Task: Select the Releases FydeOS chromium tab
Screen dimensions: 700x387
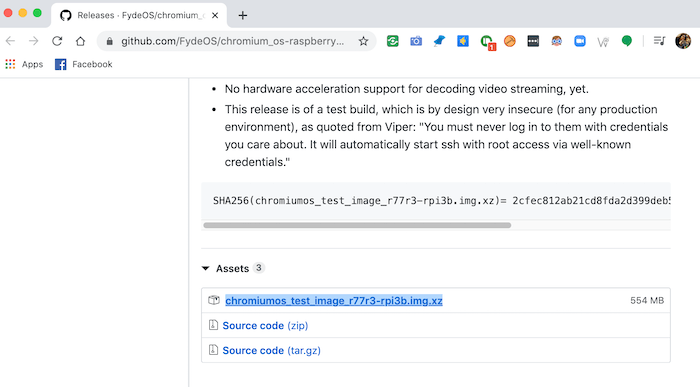Action: click(139, 16)
